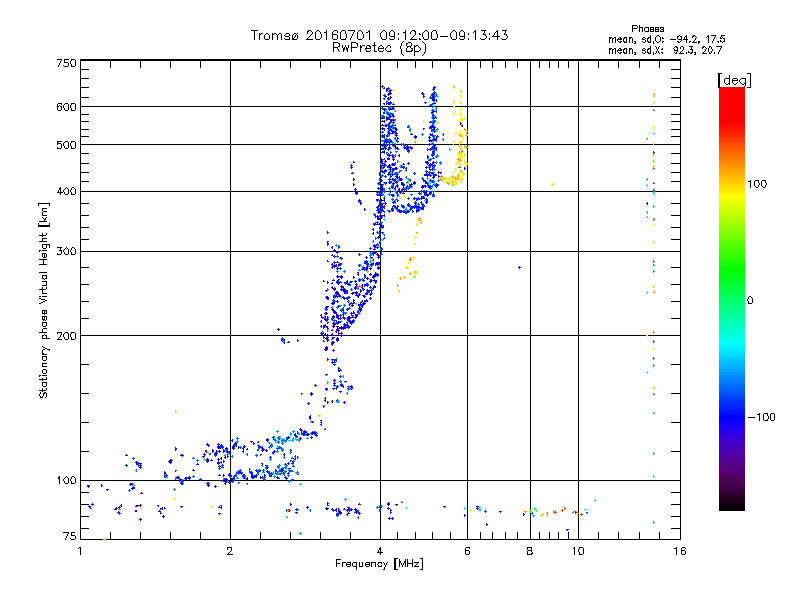800x600 pixels.
Task: Click x-axis tick label '6'
Action: point(467,551)
